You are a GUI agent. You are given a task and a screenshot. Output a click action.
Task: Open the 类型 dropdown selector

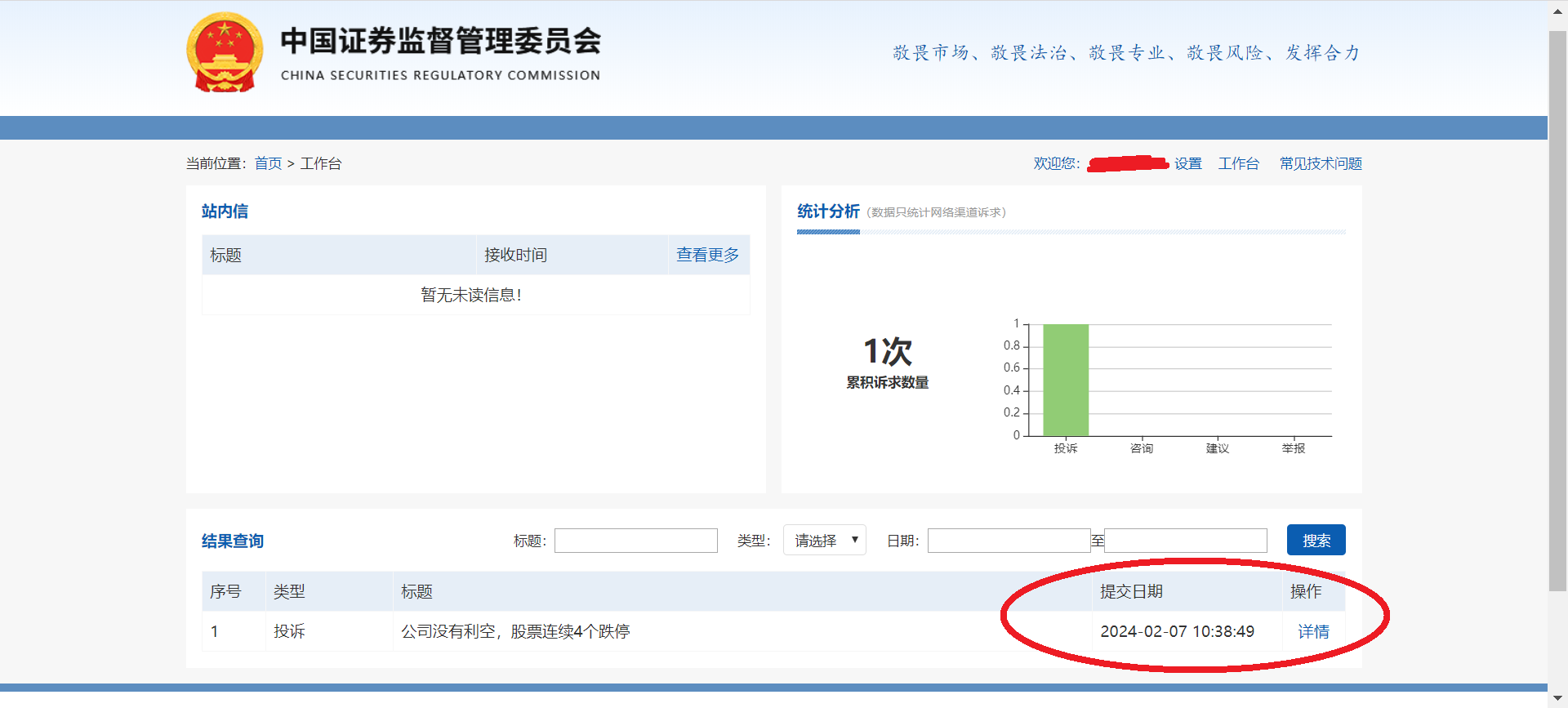point(824,540)
